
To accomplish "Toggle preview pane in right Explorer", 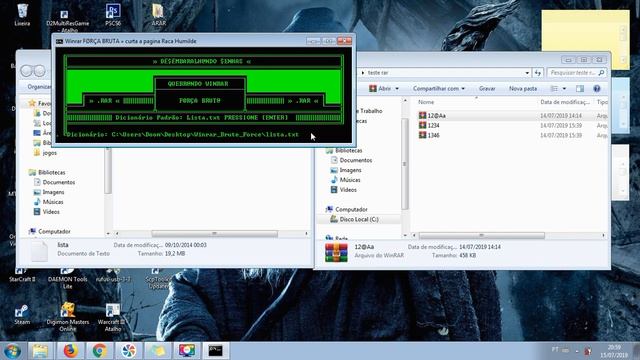I will click(x=580, y=89).
